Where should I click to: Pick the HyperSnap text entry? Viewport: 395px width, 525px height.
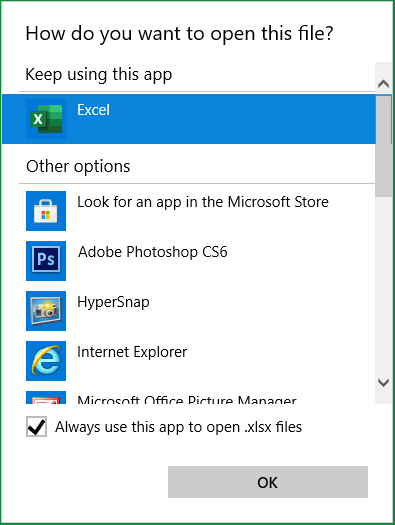coord(113,302)
